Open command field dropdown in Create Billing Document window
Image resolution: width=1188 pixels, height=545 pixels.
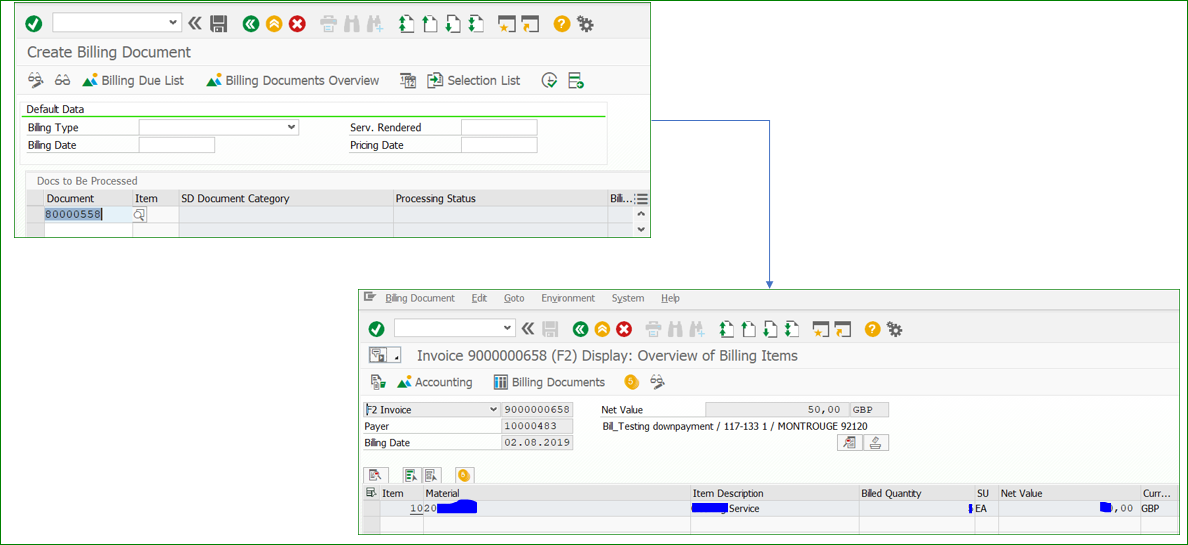(x=174, y=23)
